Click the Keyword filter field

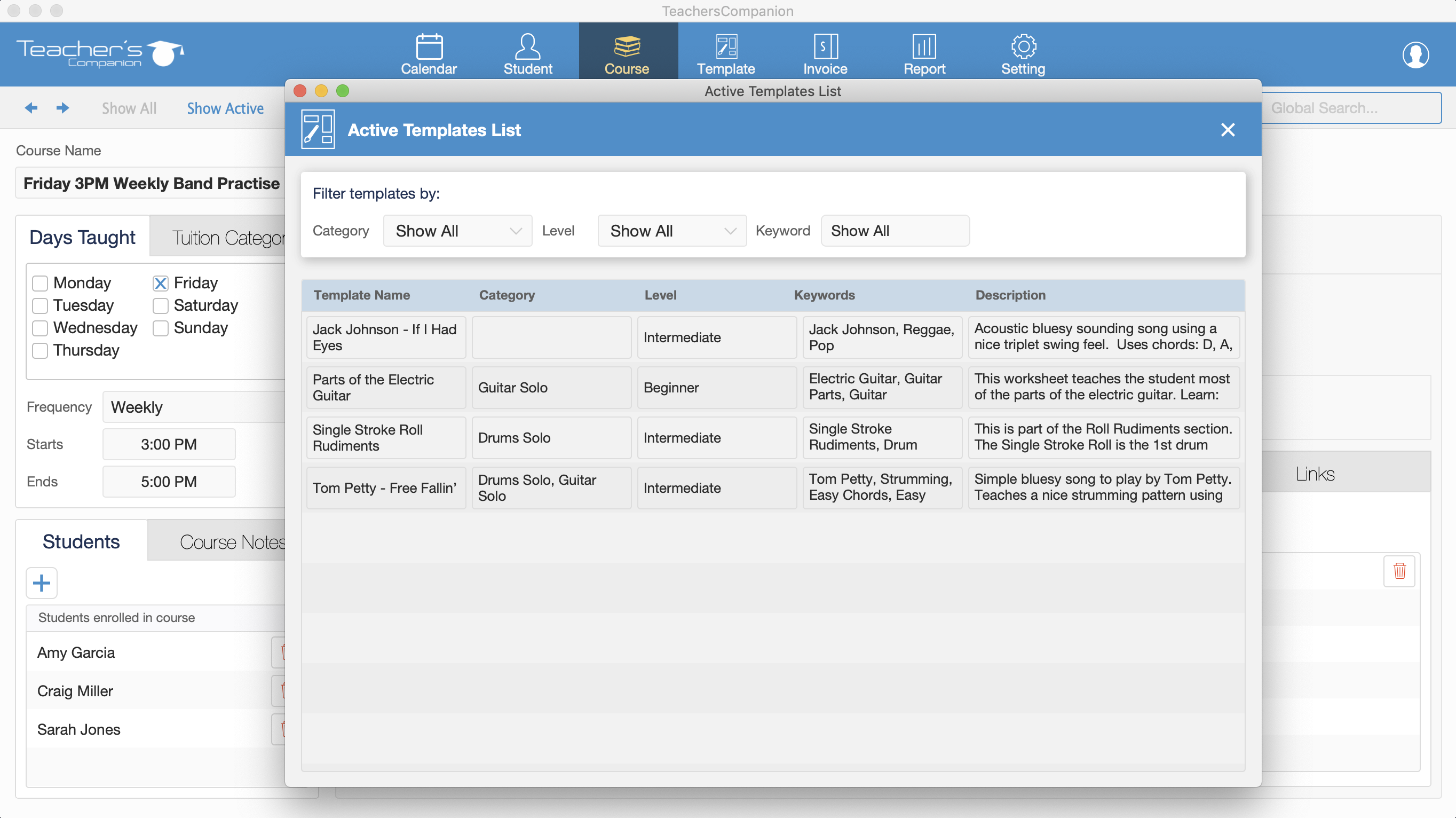pos(895,231)
